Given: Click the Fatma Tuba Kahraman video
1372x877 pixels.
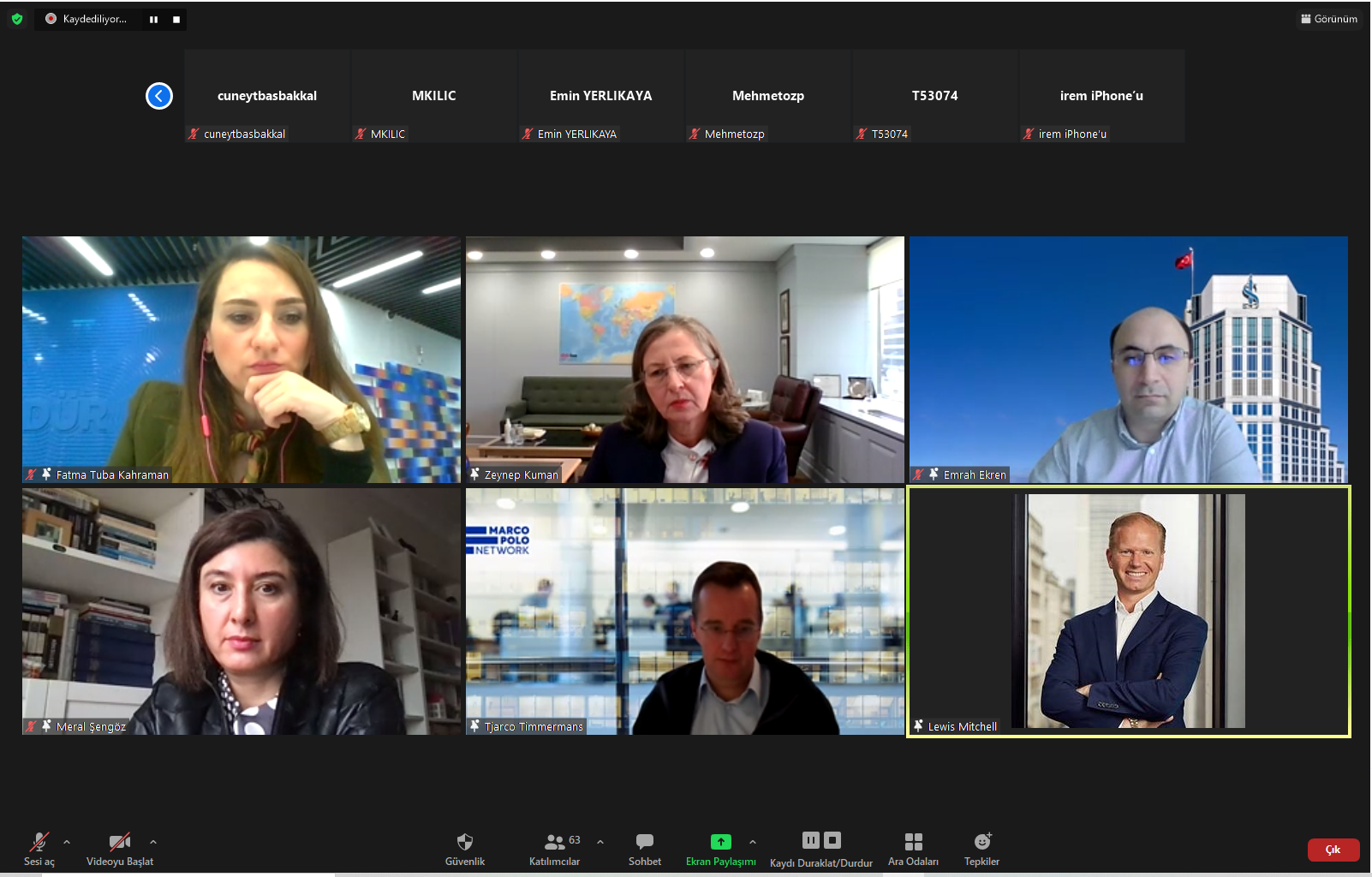Looking at the screenshot, I should (x=242, y=360).
